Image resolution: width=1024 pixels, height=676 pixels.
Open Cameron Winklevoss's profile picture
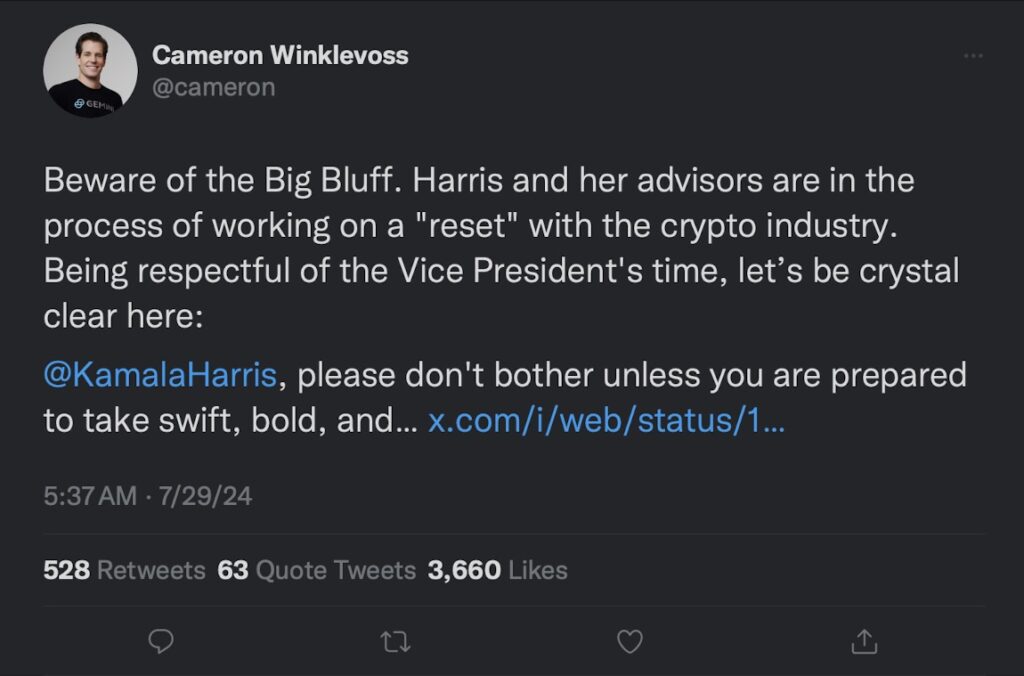pos(90,71)
